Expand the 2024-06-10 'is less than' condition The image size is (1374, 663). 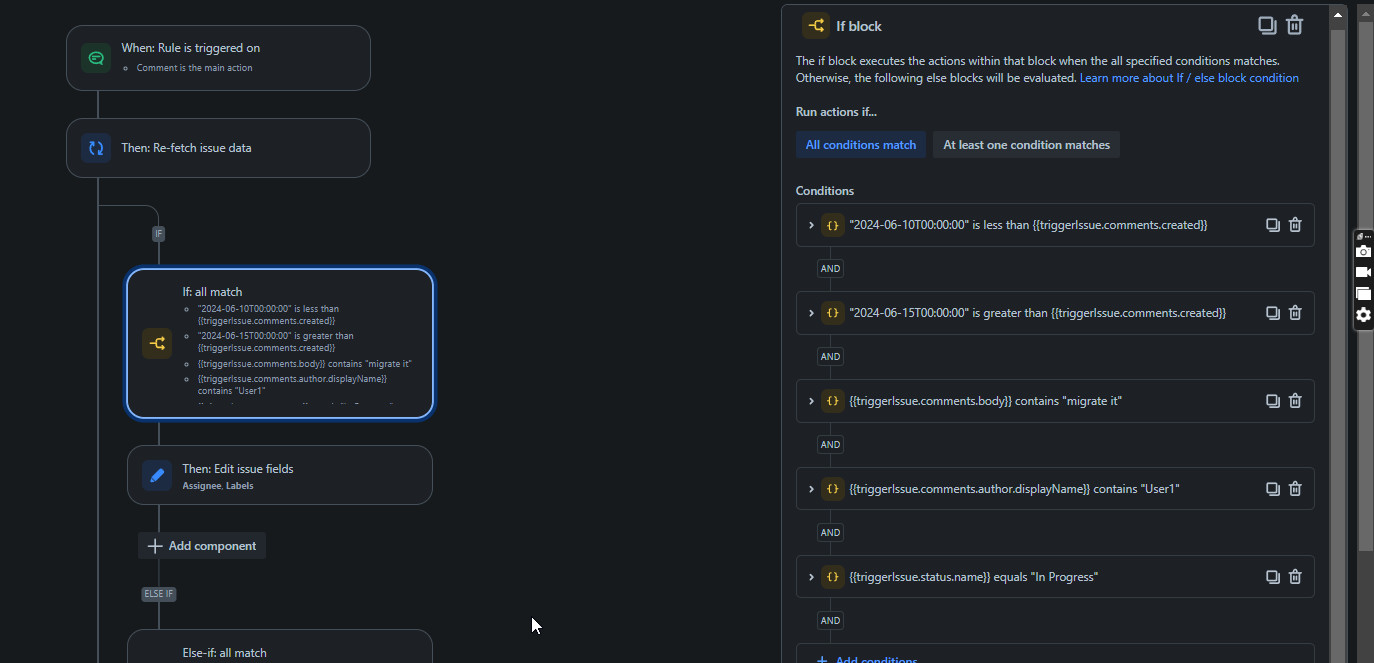[x=811, y=225]
